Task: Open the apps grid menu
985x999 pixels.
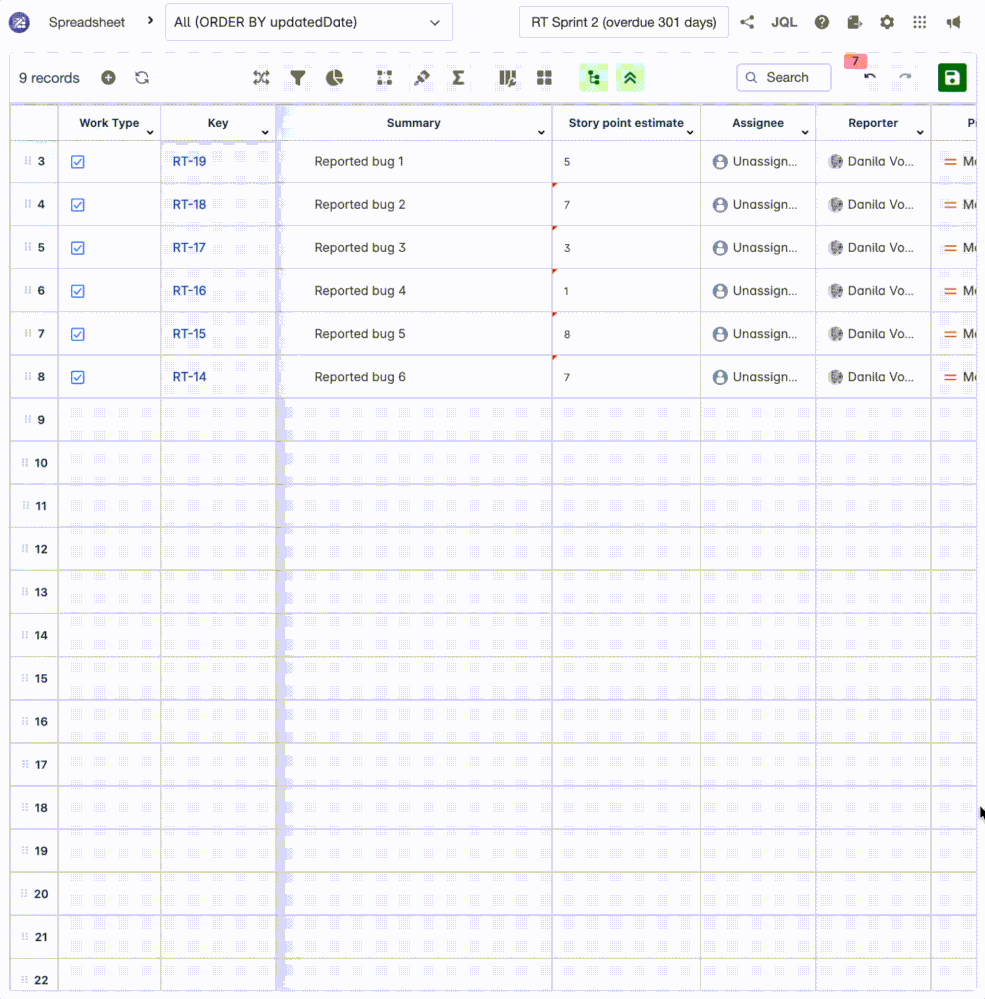Action: (x=919, y=22)
